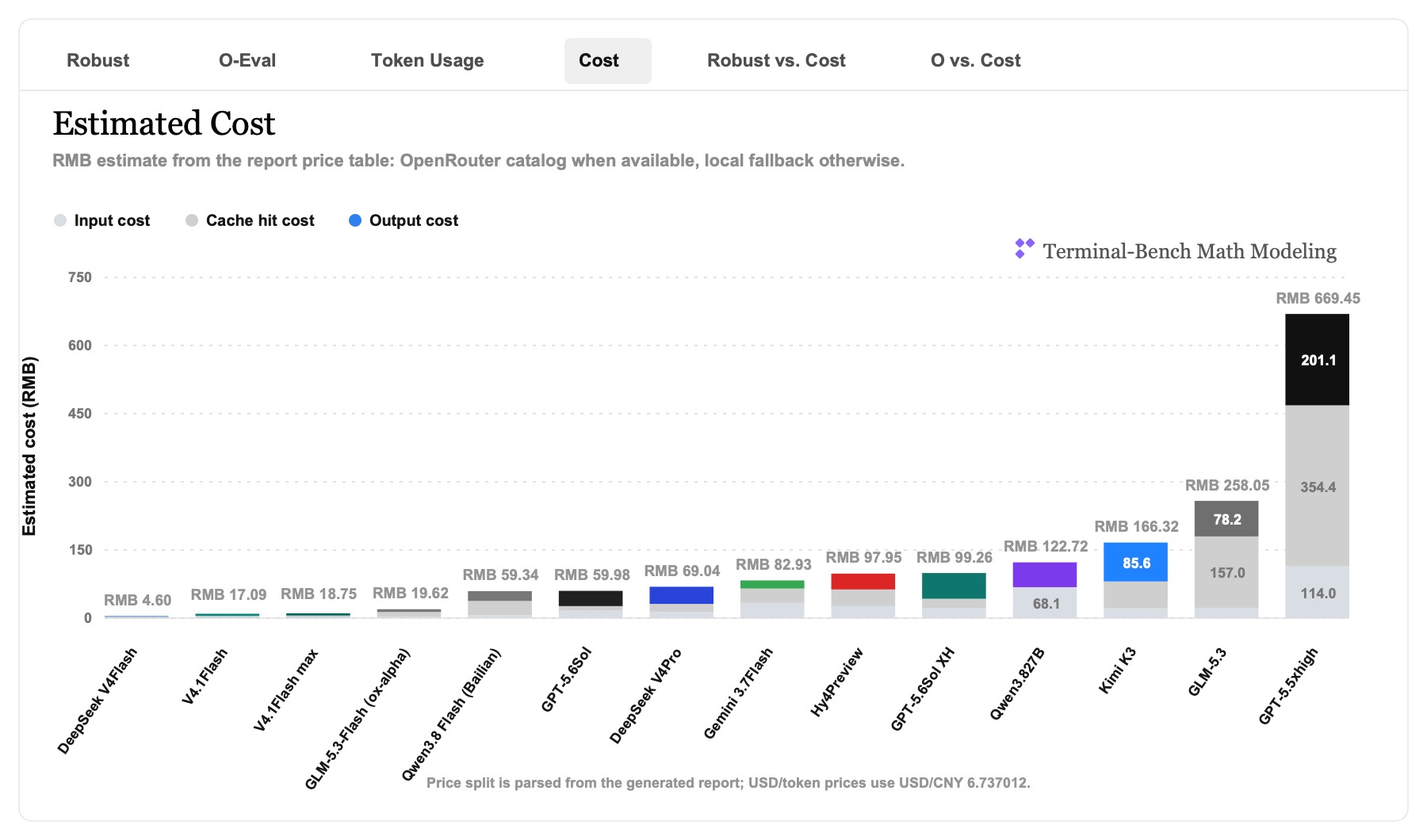The height and width of the screenshot is (840, 1427).
Task: Click the RMB 669.45 total label
Action: (x=1318, y=299)
